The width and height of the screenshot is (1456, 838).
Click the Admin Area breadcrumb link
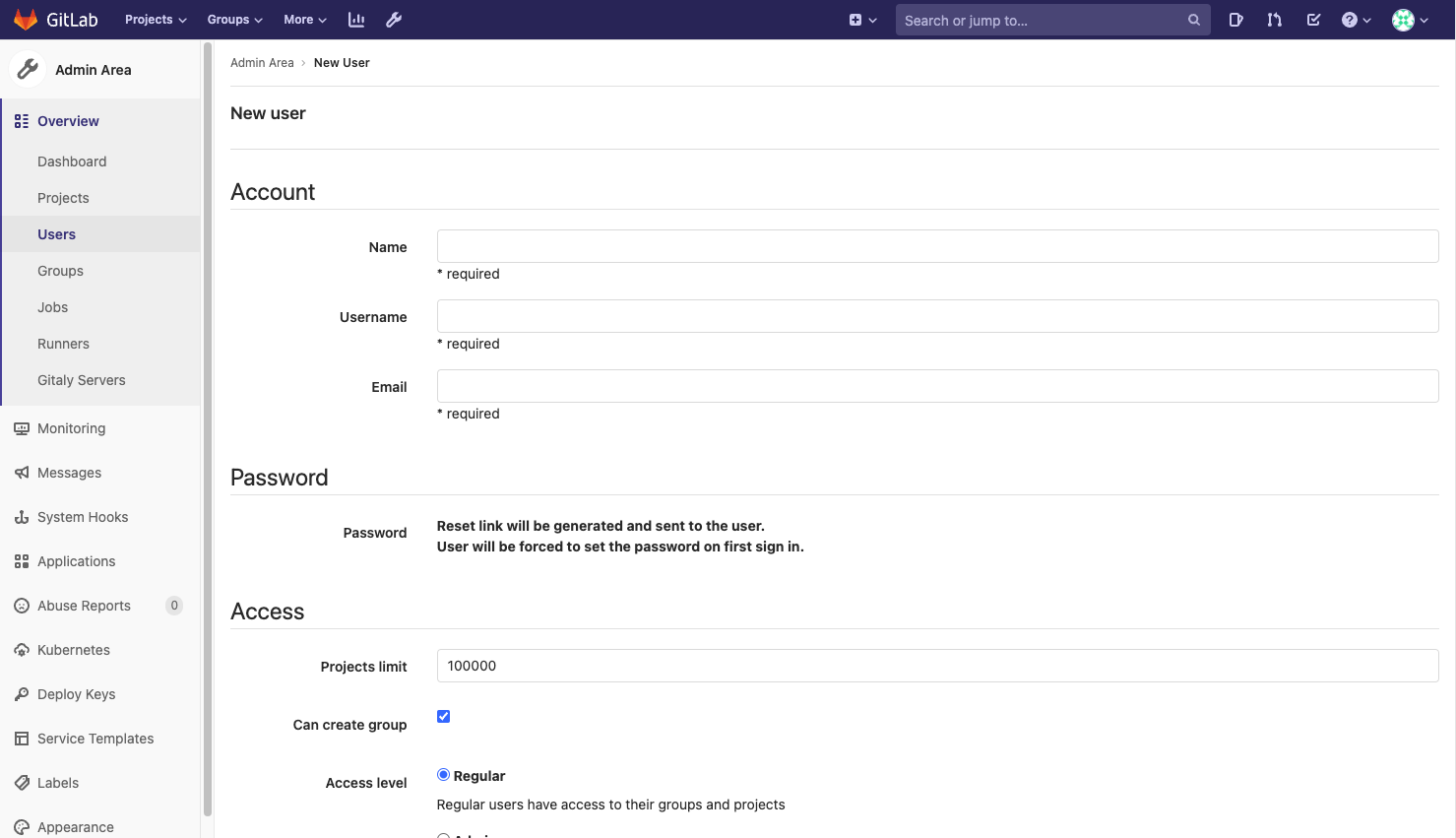point(262,63)
